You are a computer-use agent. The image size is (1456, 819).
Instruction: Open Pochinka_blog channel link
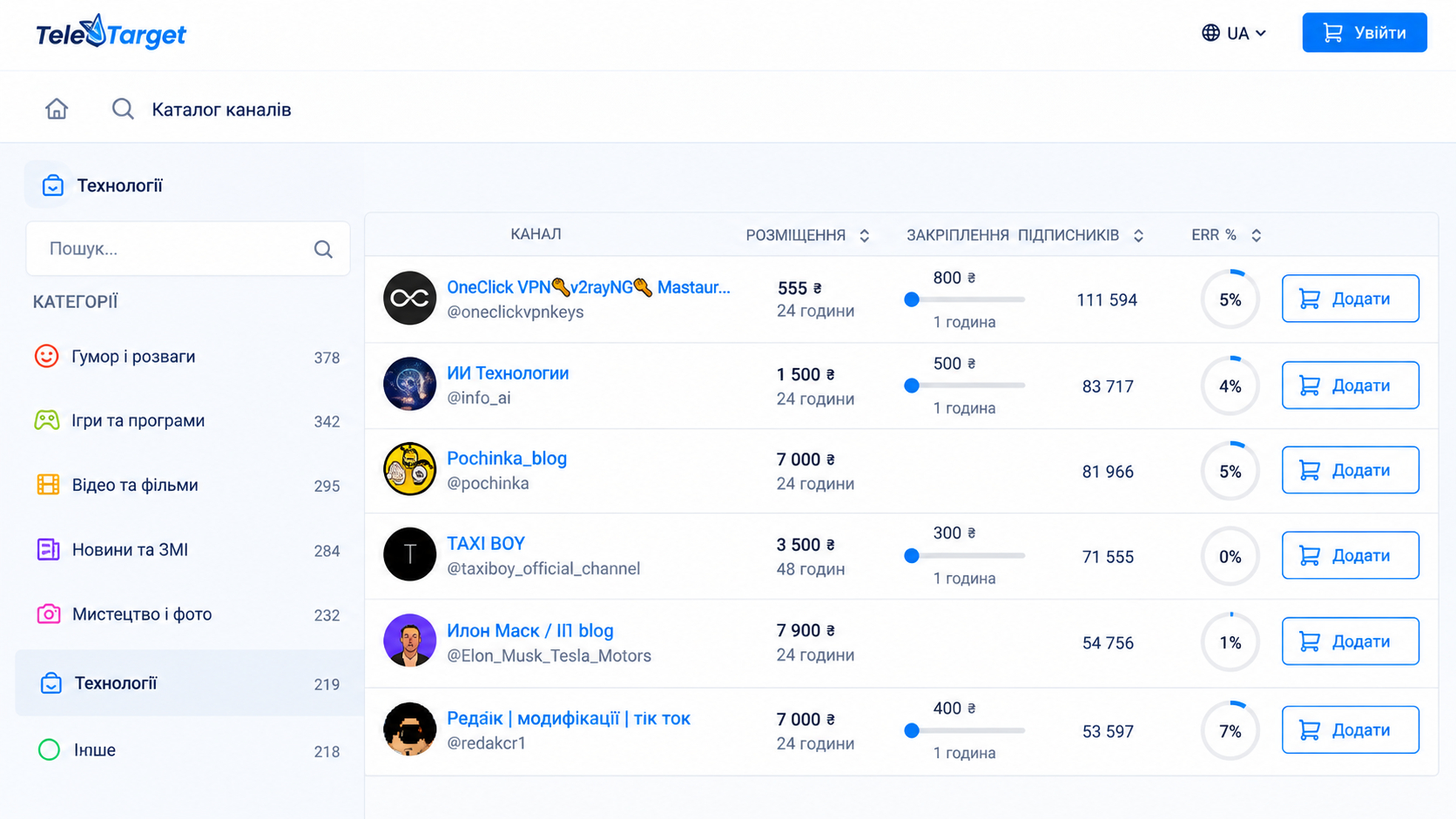[x=507, y=459]
